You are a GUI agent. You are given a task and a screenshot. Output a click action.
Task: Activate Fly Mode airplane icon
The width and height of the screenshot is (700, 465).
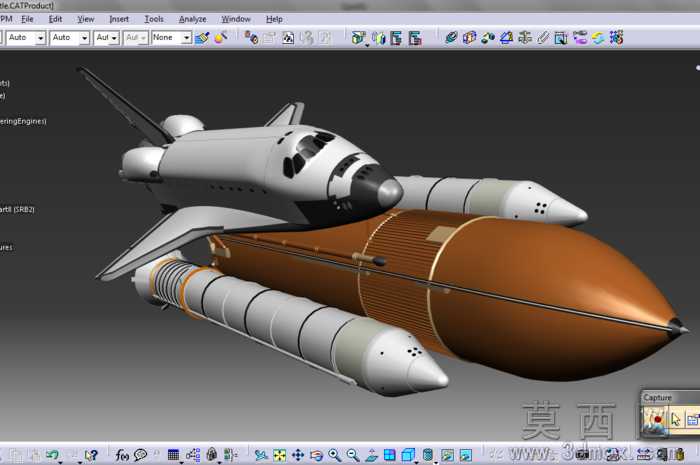[261, 455]
